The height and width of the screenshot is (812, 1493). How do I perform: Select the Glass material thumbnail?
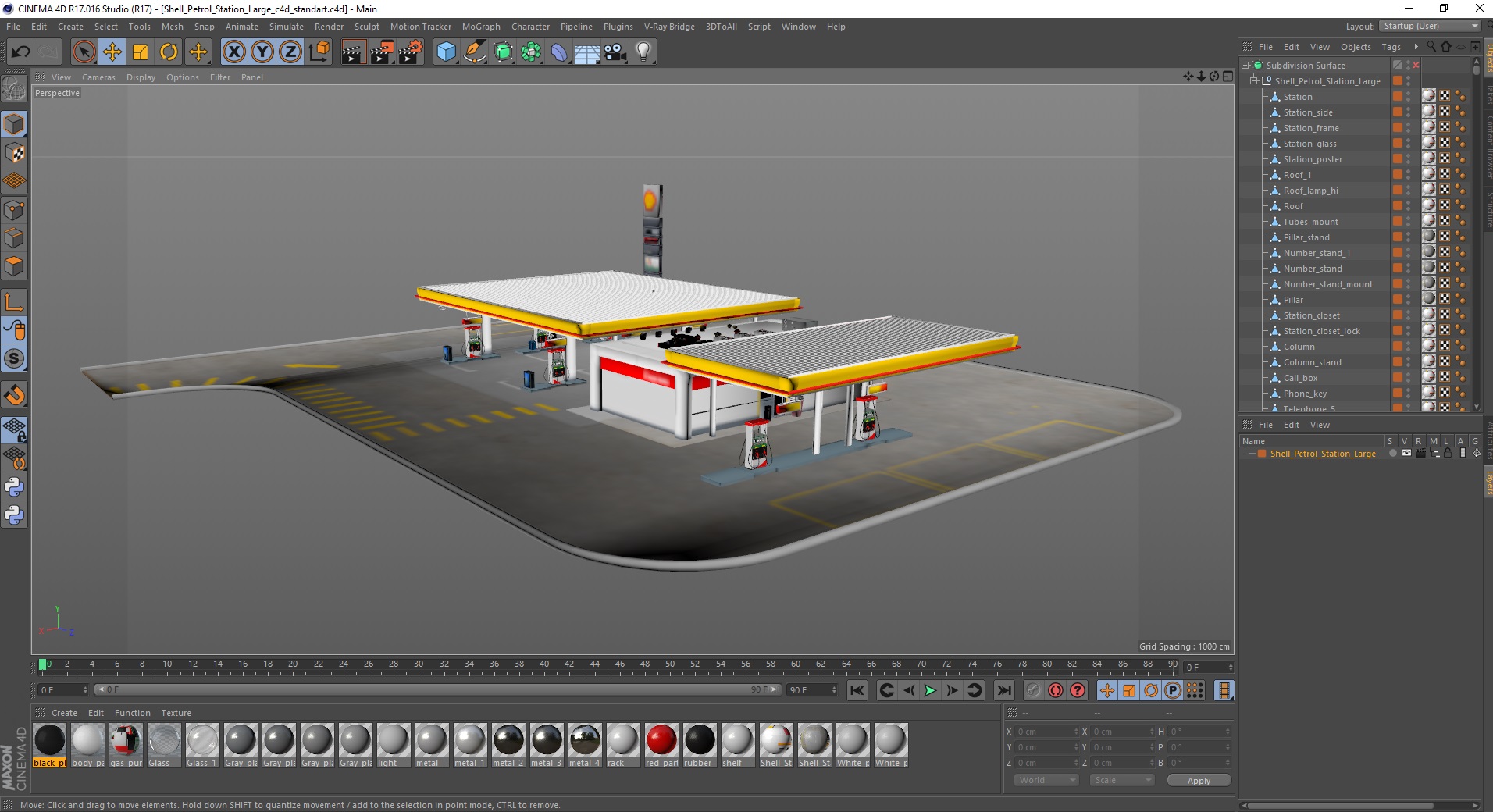164,746
